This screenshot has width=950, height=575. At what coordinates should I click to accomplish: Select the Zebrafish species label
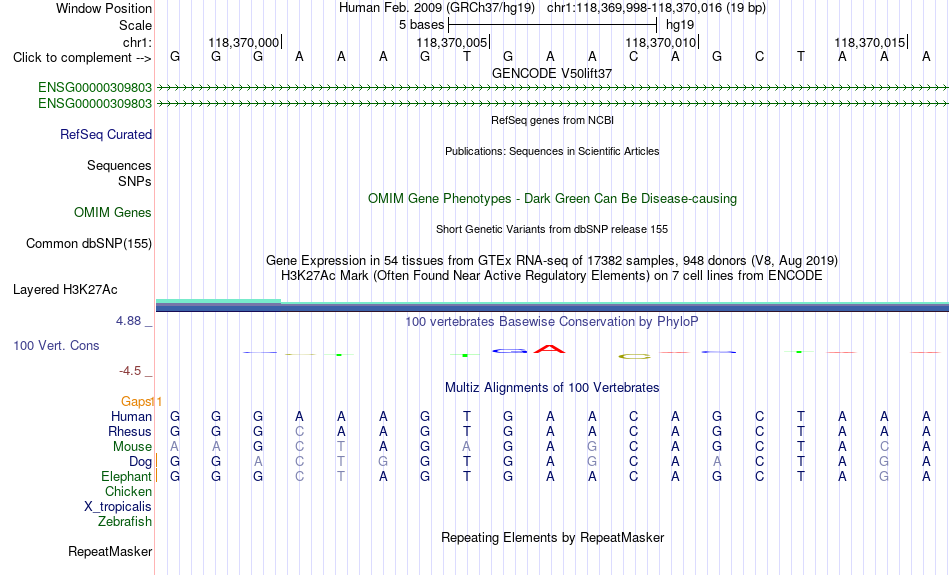tap(125, 521)
